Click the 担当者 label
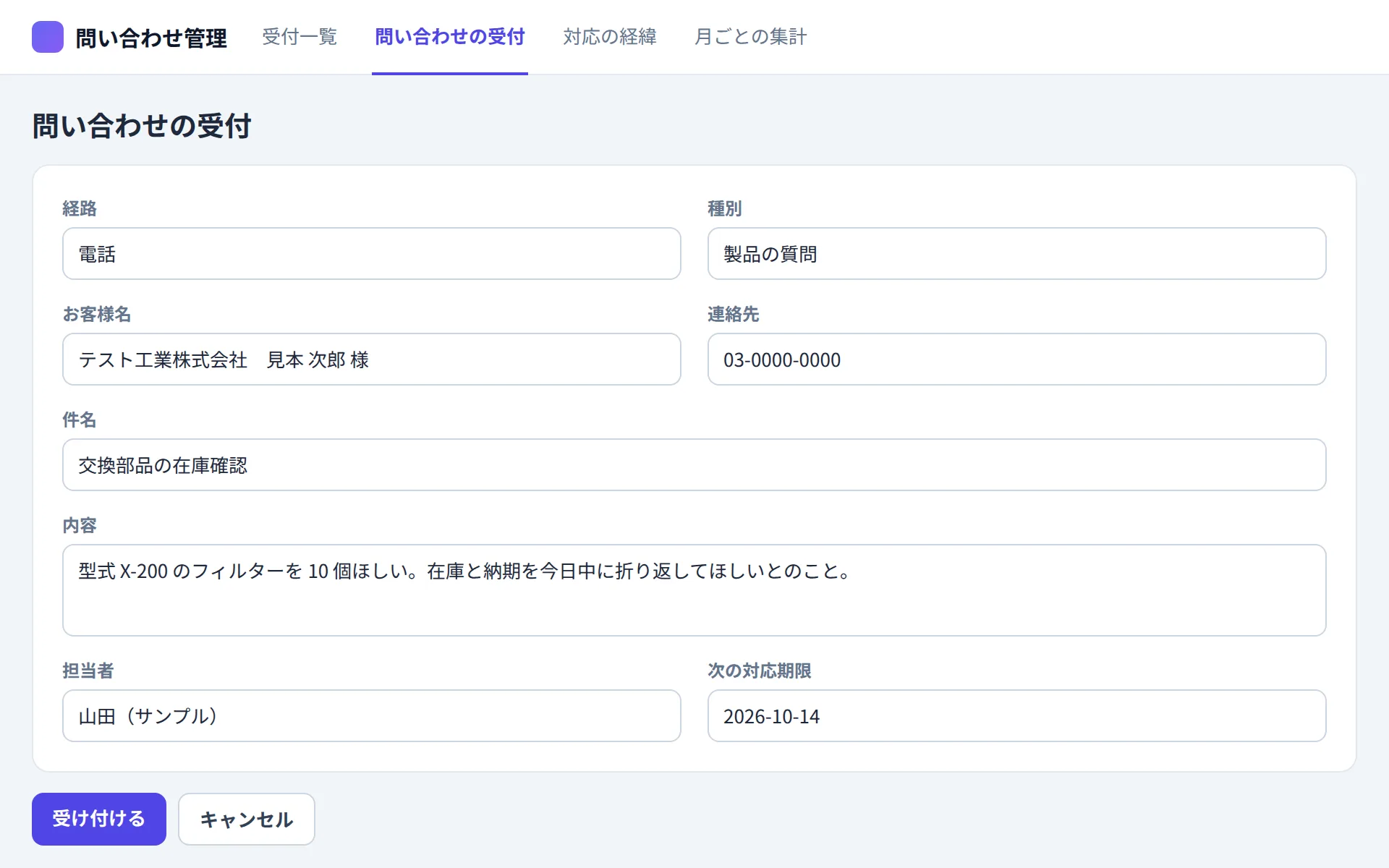Viewport: 1389px width, 868px height. click(x=88, y=671)
